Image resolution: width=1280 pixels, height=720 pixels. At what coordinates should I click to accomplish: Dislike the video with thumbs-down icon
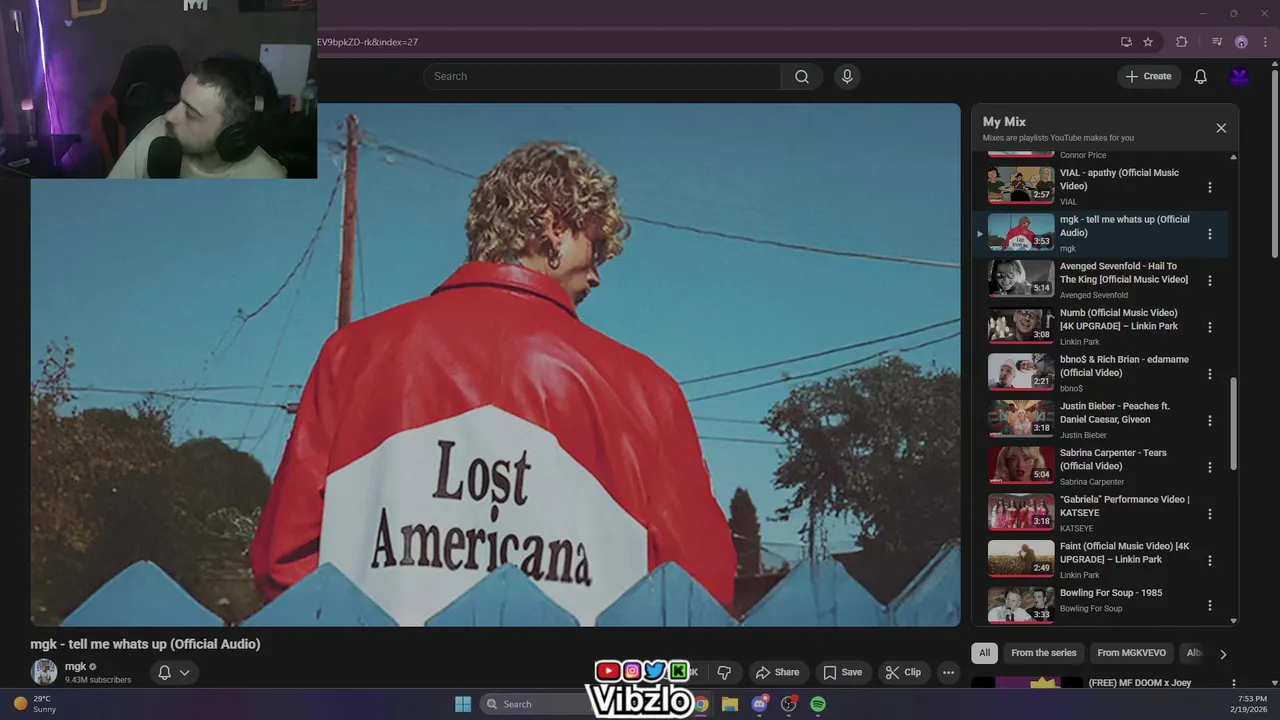coord(724,672)
